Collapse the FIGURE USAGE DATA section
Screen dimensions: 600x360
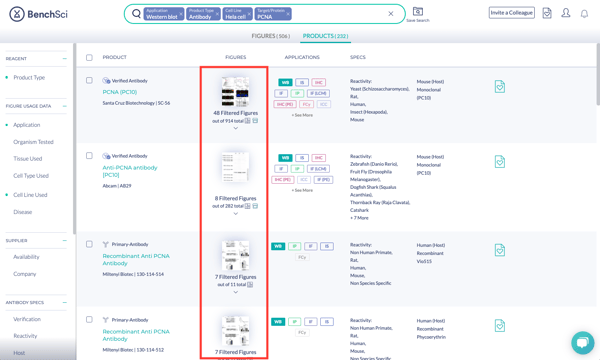pos(65,106)
